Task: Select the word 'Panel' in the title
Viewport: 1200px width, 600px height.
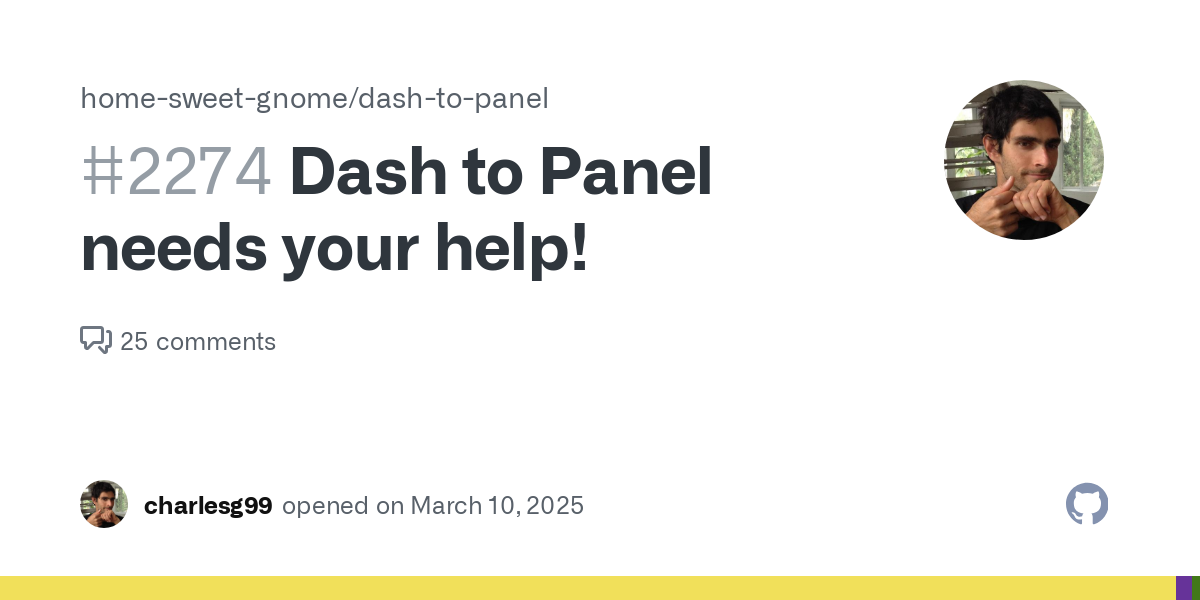Action: click(x=626, y=172)
